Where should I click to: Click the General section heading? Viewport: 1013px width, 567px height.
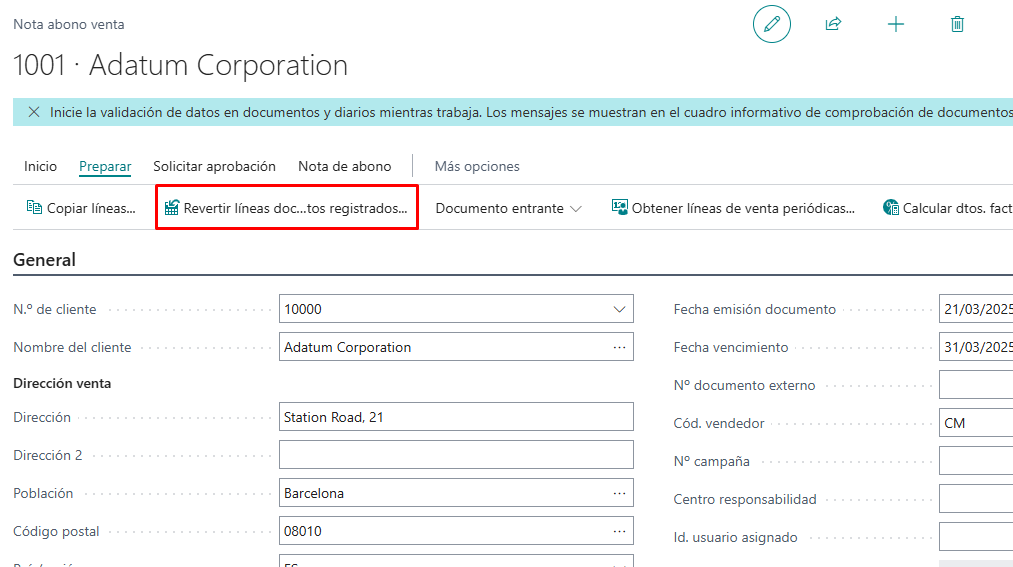pos(45,260)
